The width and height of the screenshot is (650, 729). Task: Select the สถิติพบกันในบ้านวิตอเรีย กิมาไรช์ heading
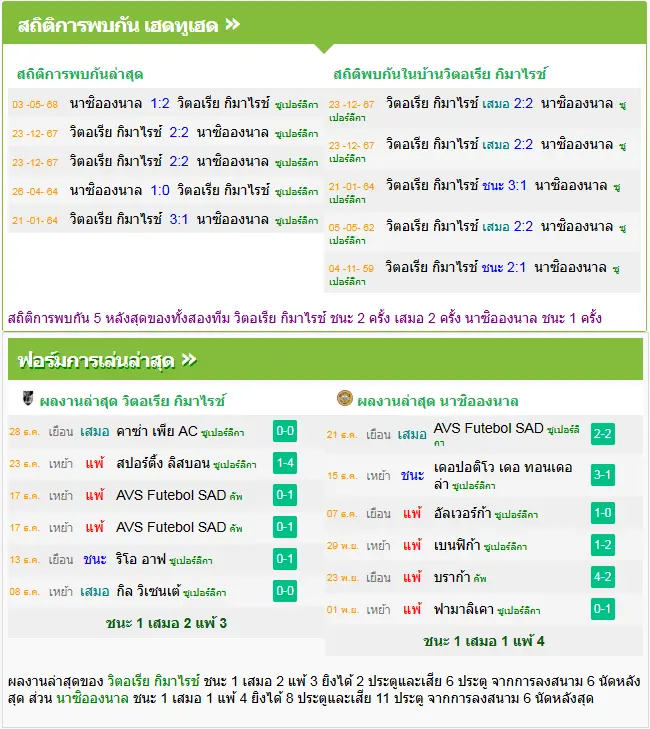[x=440, y=74]
